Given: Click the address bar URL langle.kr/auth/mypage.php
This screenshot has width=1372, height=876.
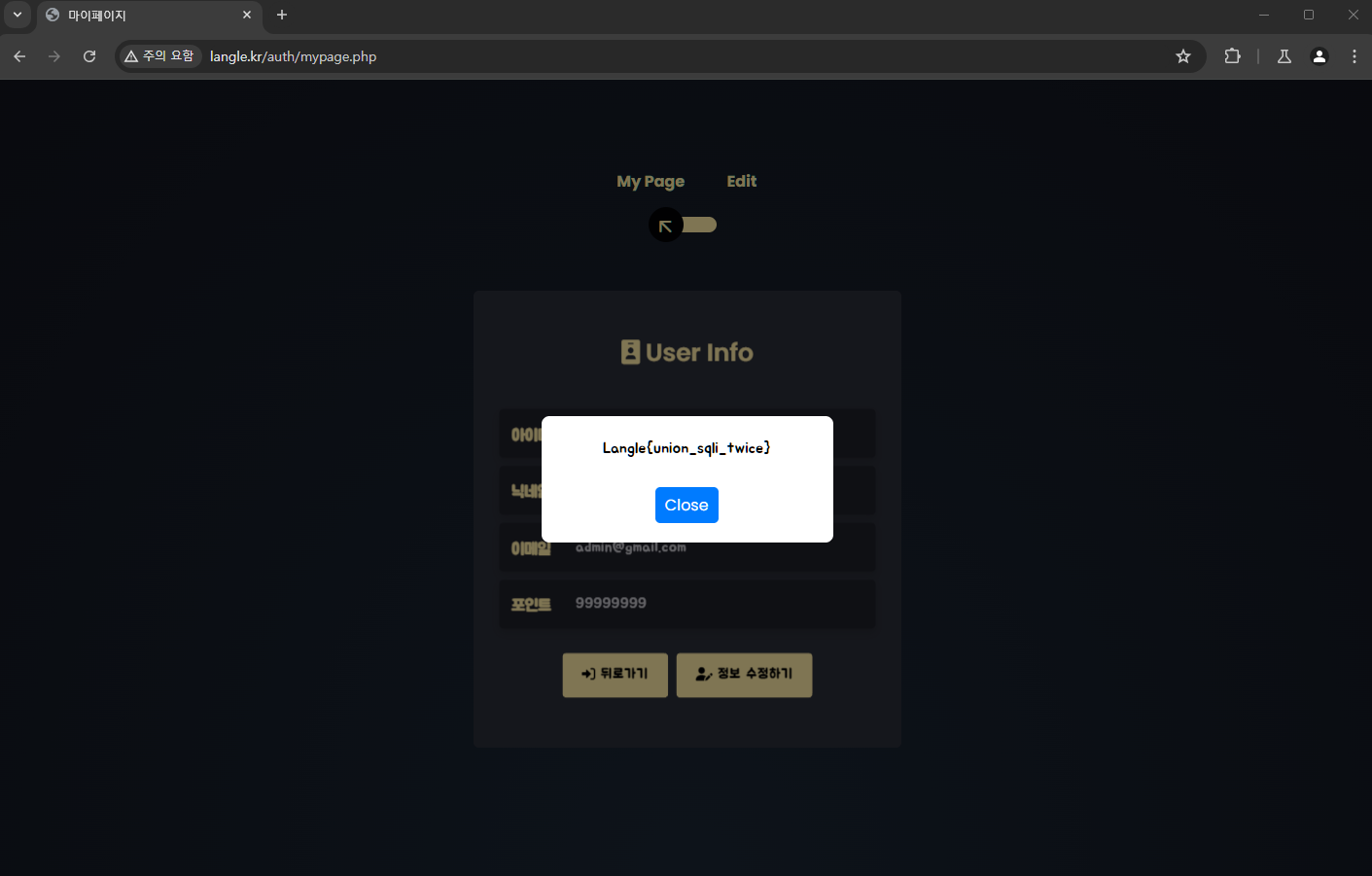Looking at the screenshot, I should (294, 56).
